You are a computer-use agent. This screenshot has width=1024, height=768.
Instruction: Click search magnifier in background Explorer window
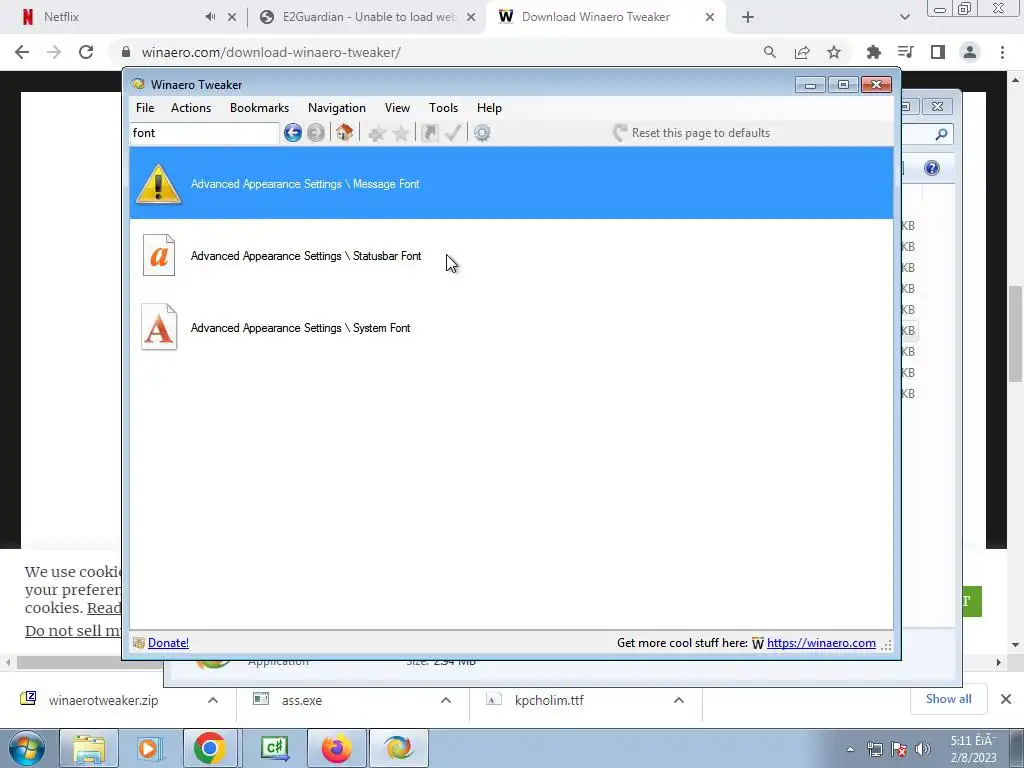coord(941,134)
